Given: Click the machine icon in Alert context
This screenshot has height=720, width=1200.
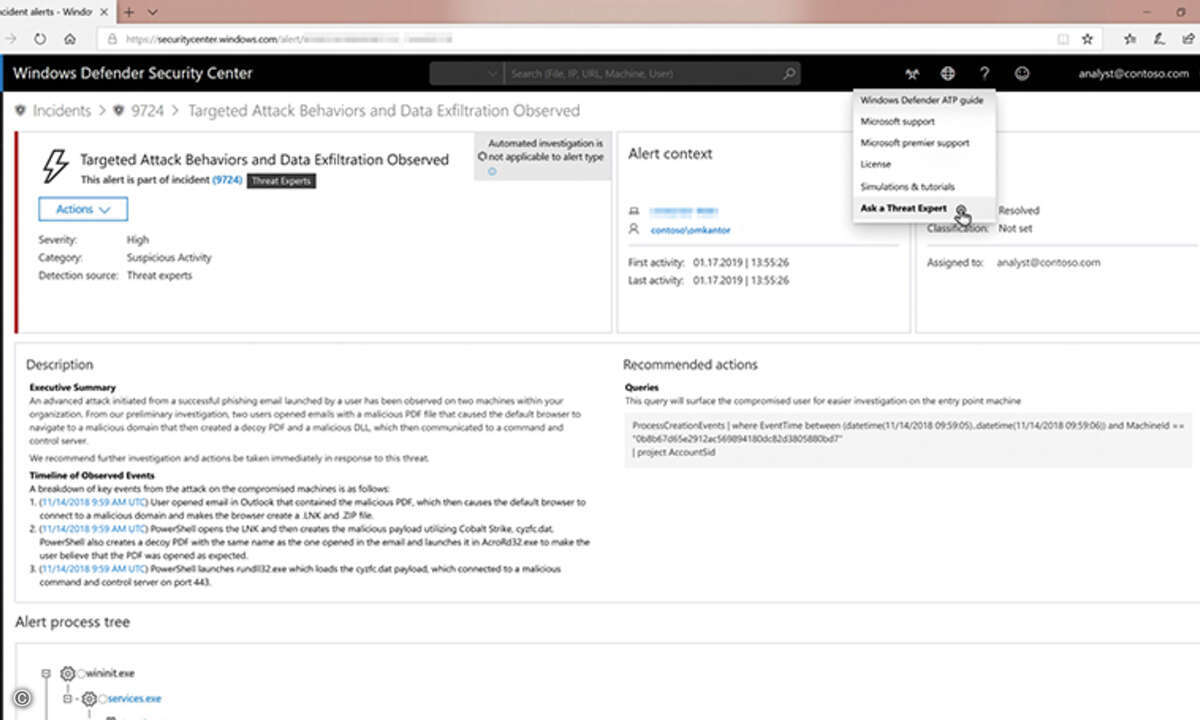Looking at the screenshot, I should (x=633, y=211).
